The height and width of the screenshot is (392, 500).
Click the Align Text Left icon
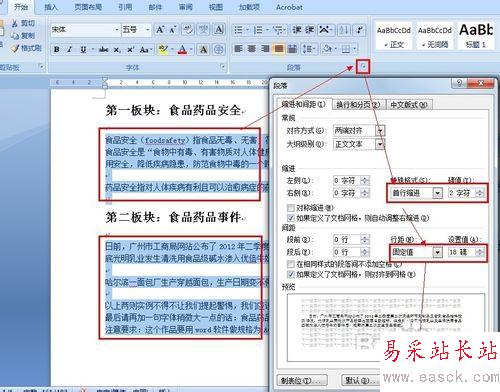(x=238, y=49)
